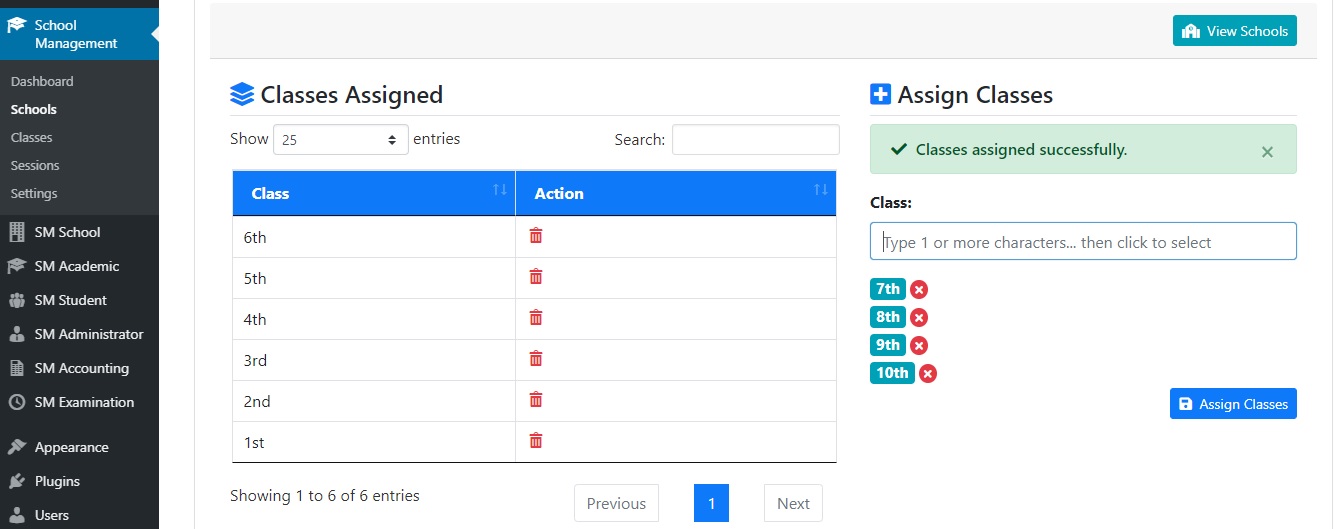Image resolution: width=1341 pixels, height=529 pixels.
Task: Click 'Showing 1 to 6 of 6 entries' text
Action: point(325,495)
